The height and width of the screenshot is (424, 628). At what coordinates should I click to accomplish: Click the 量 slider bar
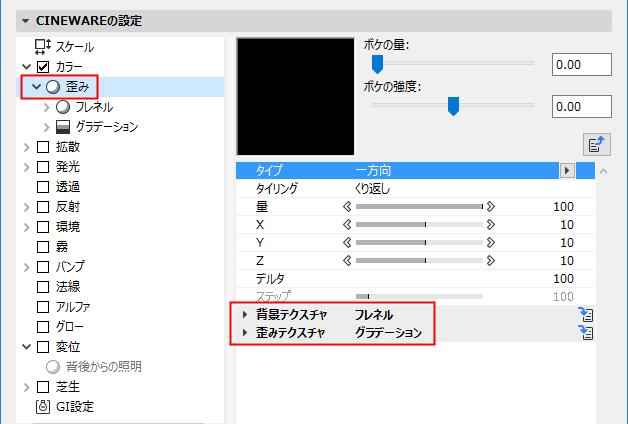coord(419,207)
